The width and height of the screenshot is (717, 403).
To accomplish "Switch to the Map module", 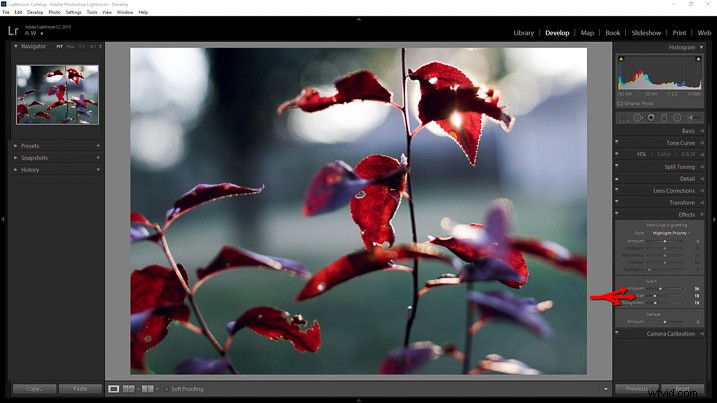I will [x=587, y=33].
